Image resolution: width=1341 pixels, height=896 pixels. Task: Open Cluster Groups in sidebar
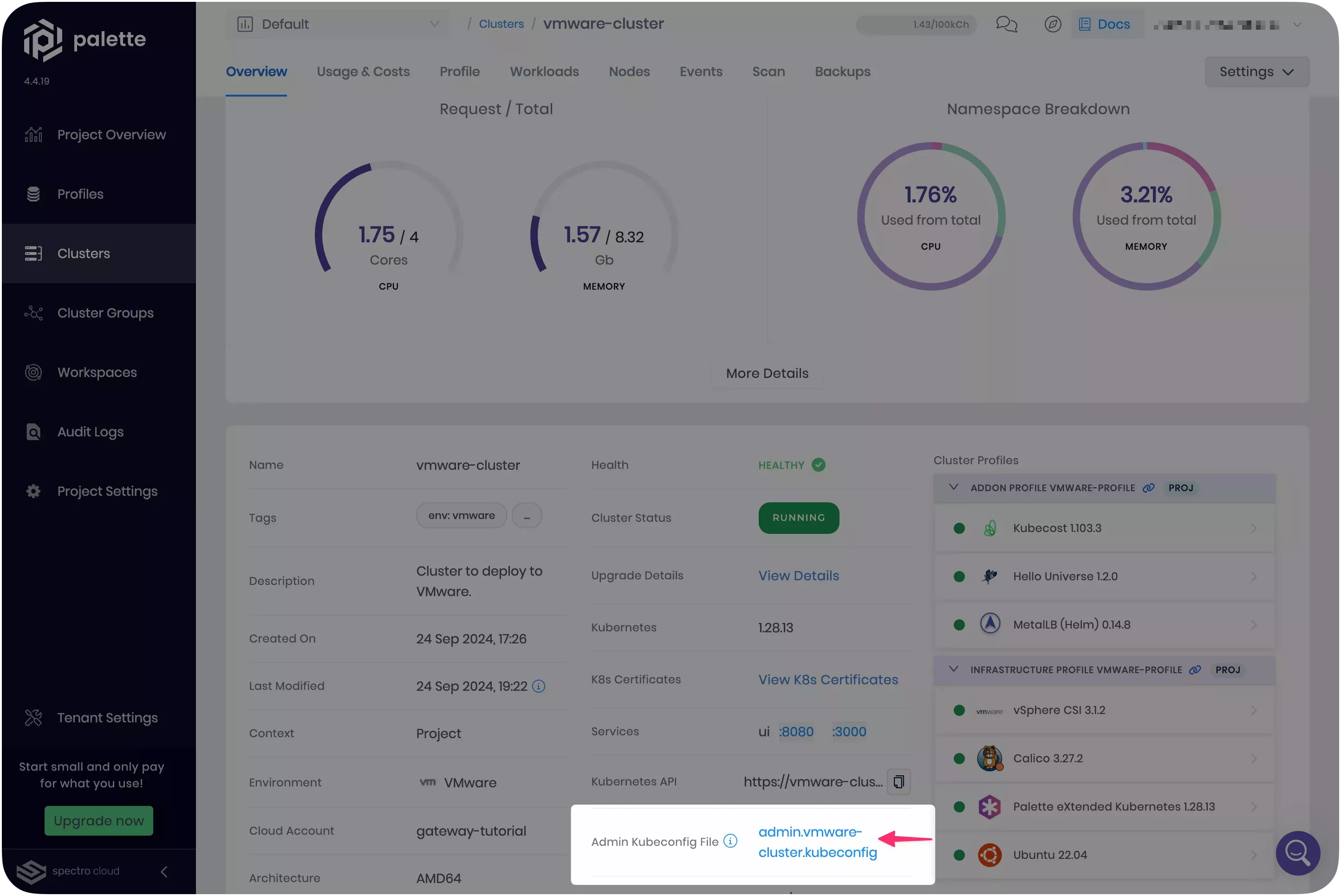tap(105, 313)
